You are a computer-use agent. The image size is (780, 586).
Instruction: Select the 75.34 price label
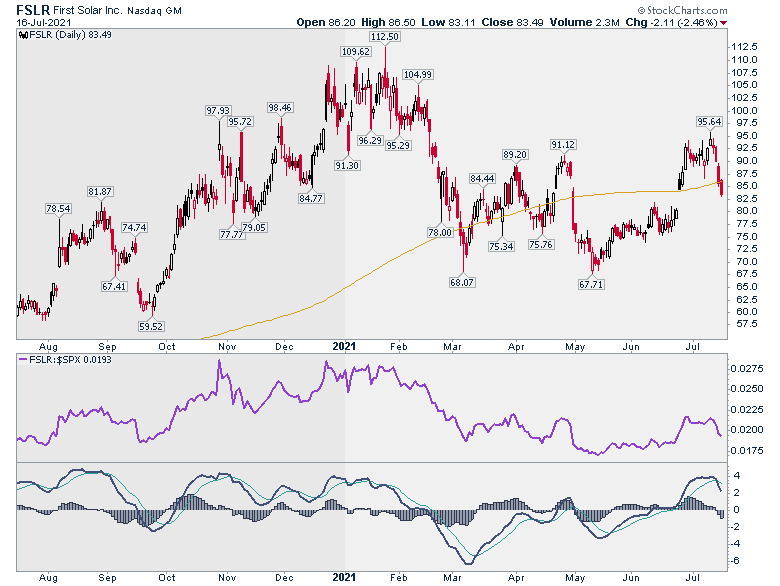[x=501, y=246]
